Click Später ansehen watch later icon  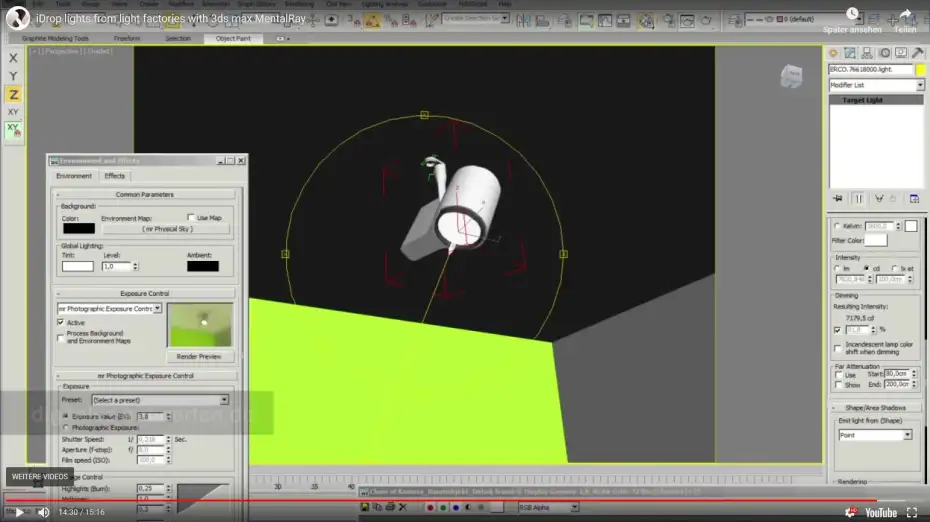[852, 14]
